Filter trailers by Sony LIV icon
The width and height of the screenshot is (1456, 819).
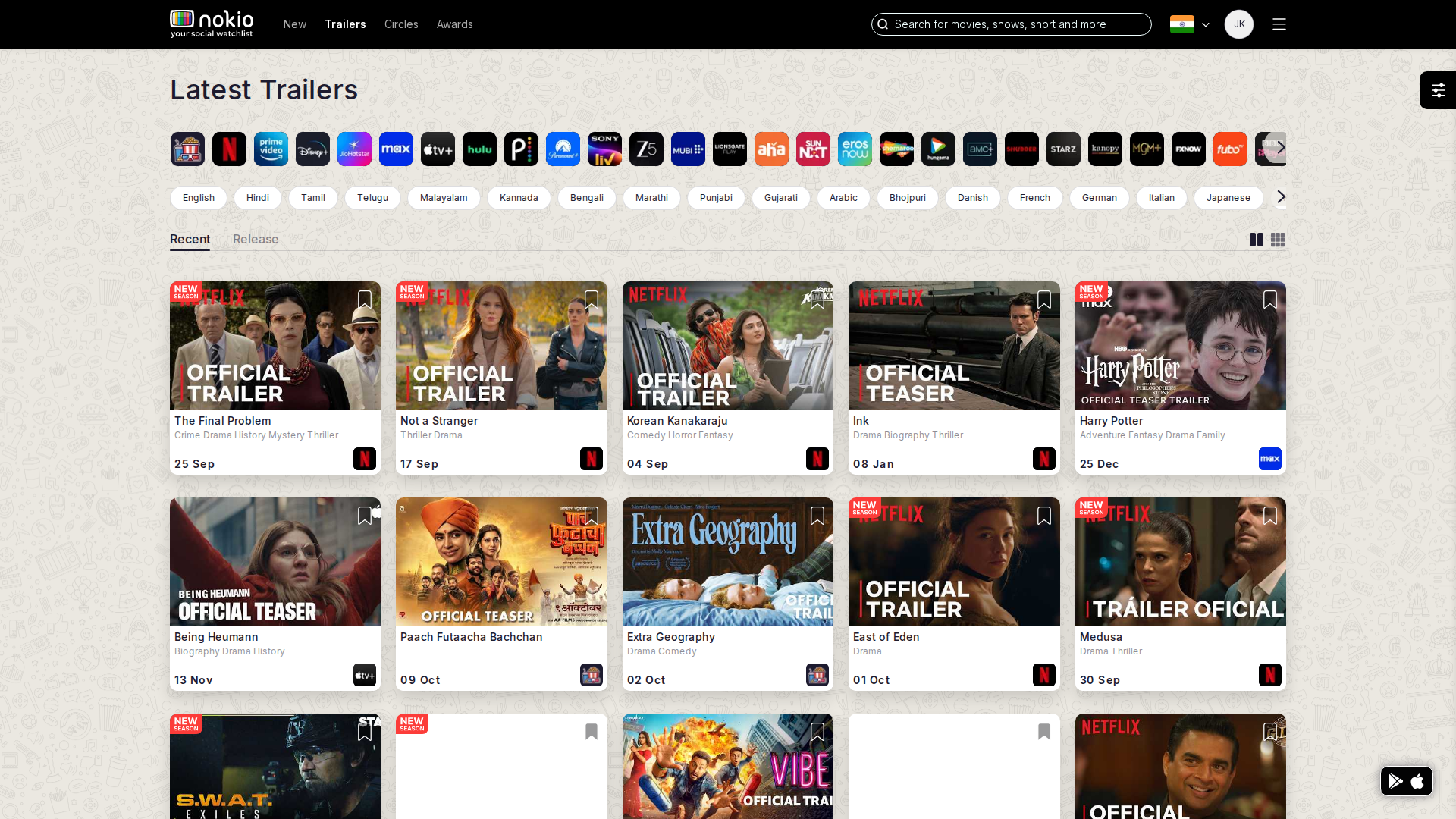pos(604,149)
